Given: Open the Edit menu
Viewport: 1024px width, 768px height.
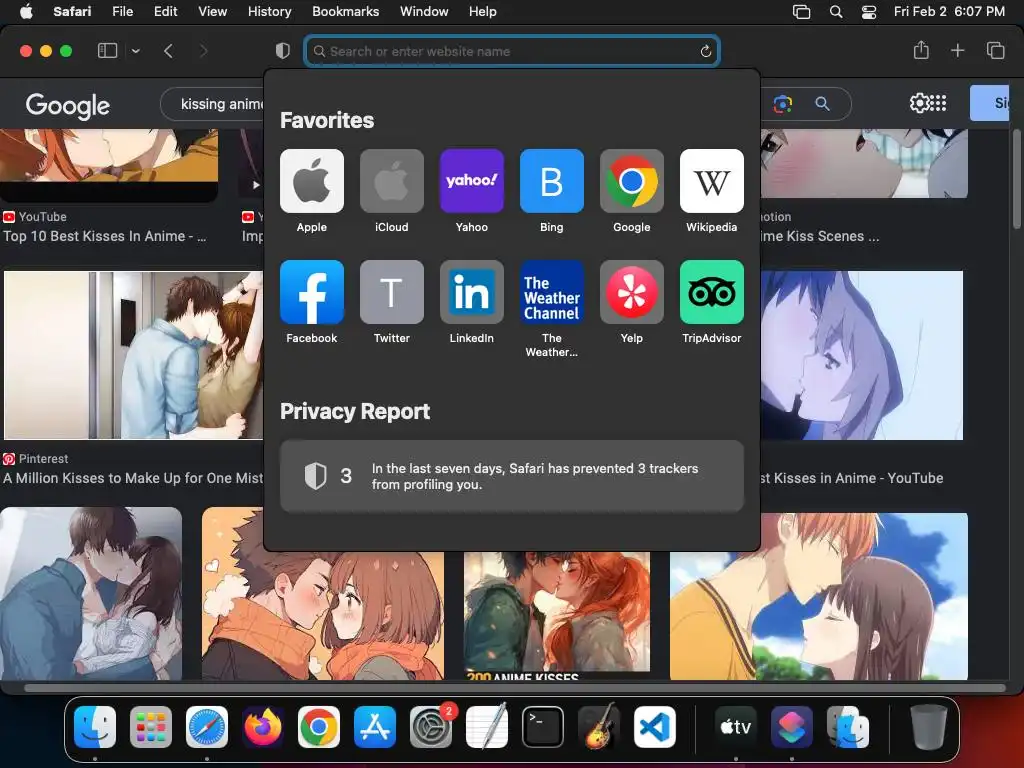Looking at the screenshot, I should 165,12.
